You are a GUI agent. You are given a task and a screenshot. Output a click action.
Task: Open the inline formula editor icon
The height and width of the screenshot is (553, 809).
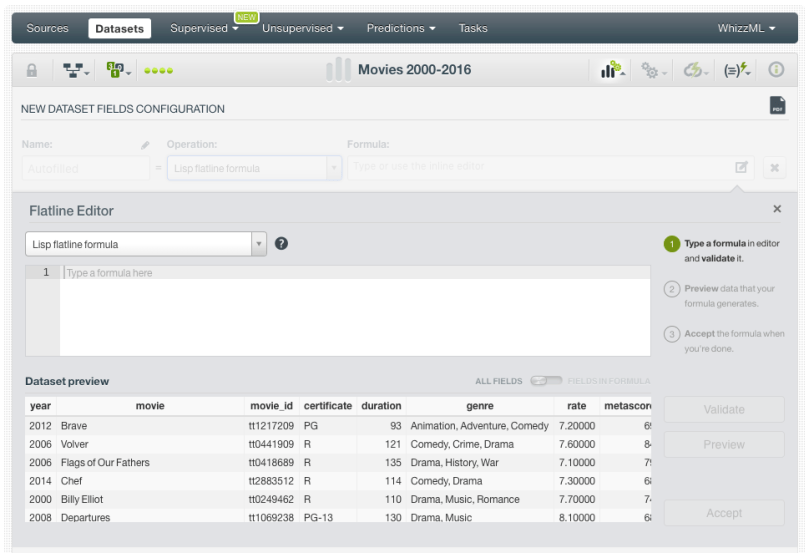point(741,168)
